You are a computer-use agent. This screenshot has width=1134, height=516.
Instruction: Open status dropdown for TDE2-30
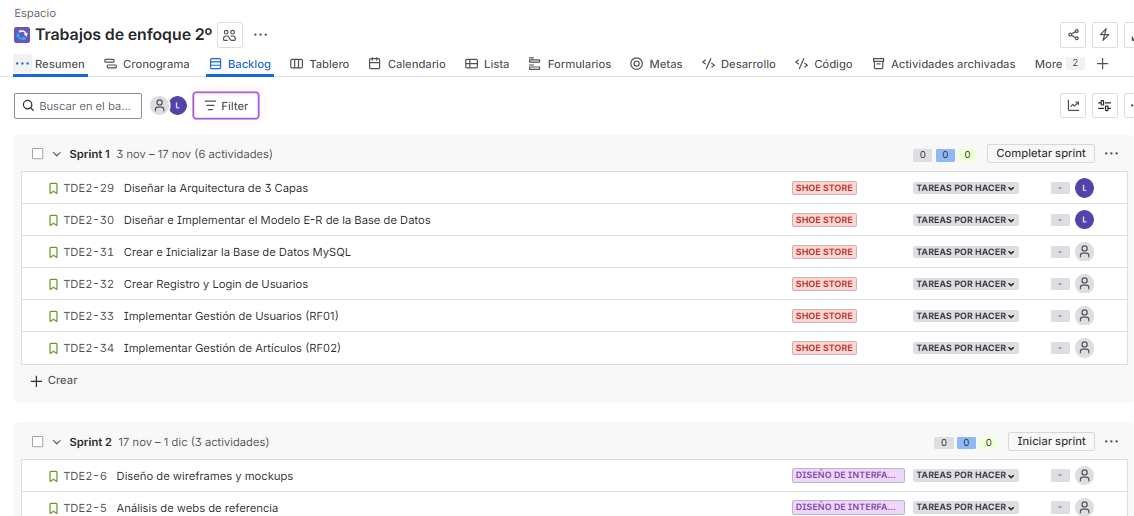(x=965, y=220)
